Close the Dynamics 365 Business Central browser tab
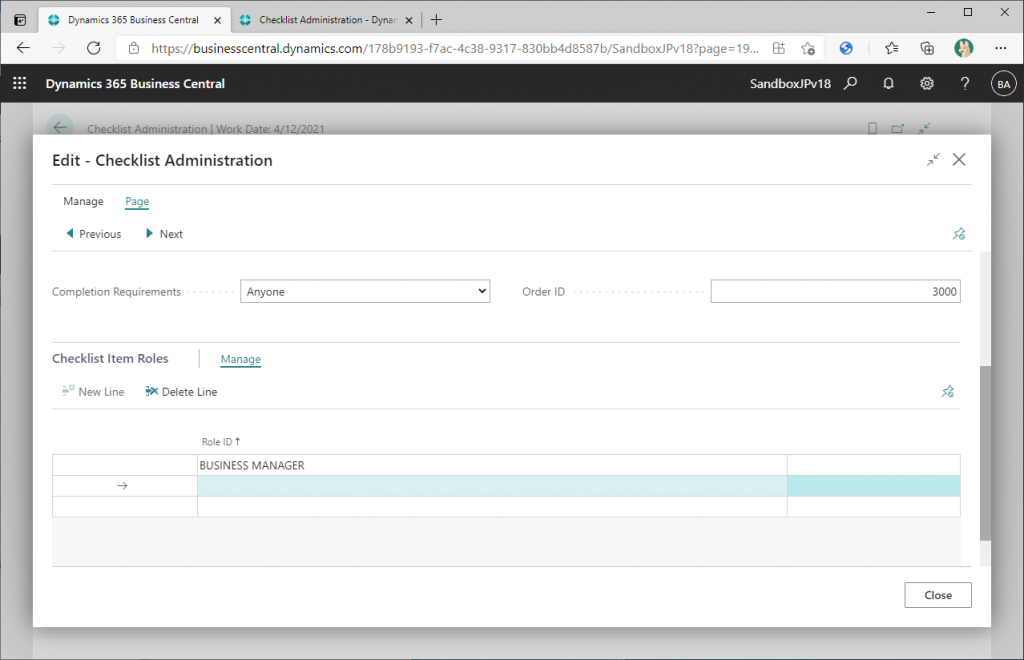The height and width of the screenshot is (660, 1024). [217, 20]
